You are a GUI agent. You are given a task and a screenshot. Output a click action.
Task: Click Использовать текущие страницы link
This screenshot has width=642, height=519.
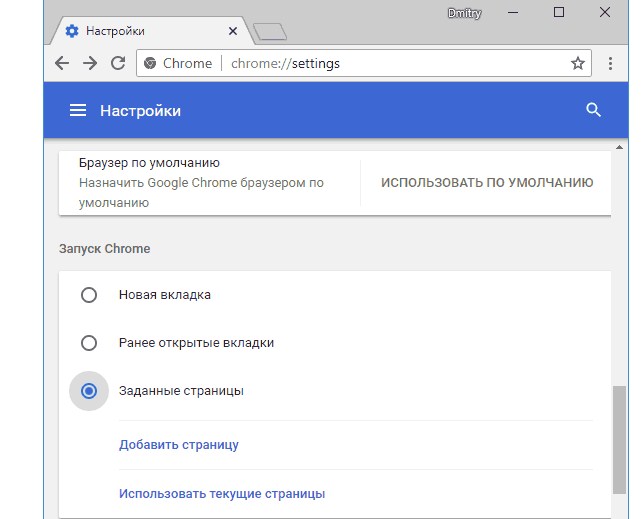pyautogui.click(x=222, y=494)
